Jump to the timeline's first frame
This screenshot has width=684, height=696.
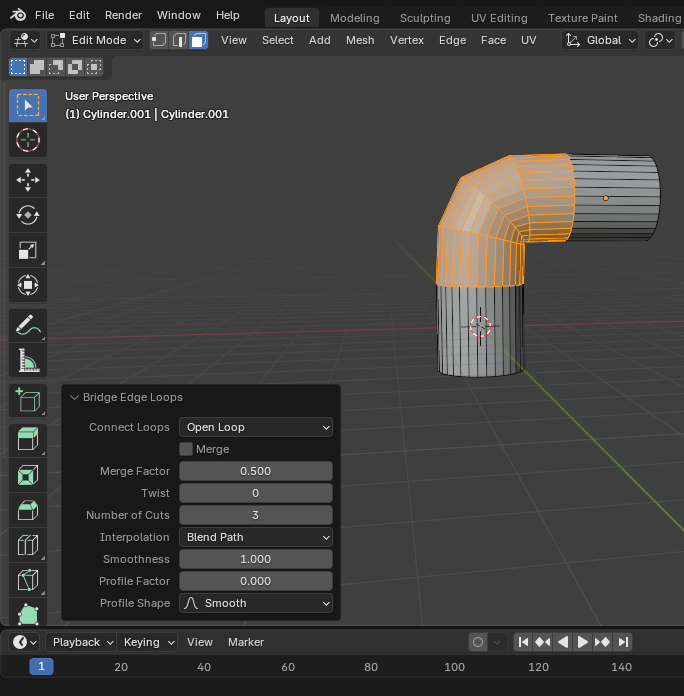tap(523, 642)
